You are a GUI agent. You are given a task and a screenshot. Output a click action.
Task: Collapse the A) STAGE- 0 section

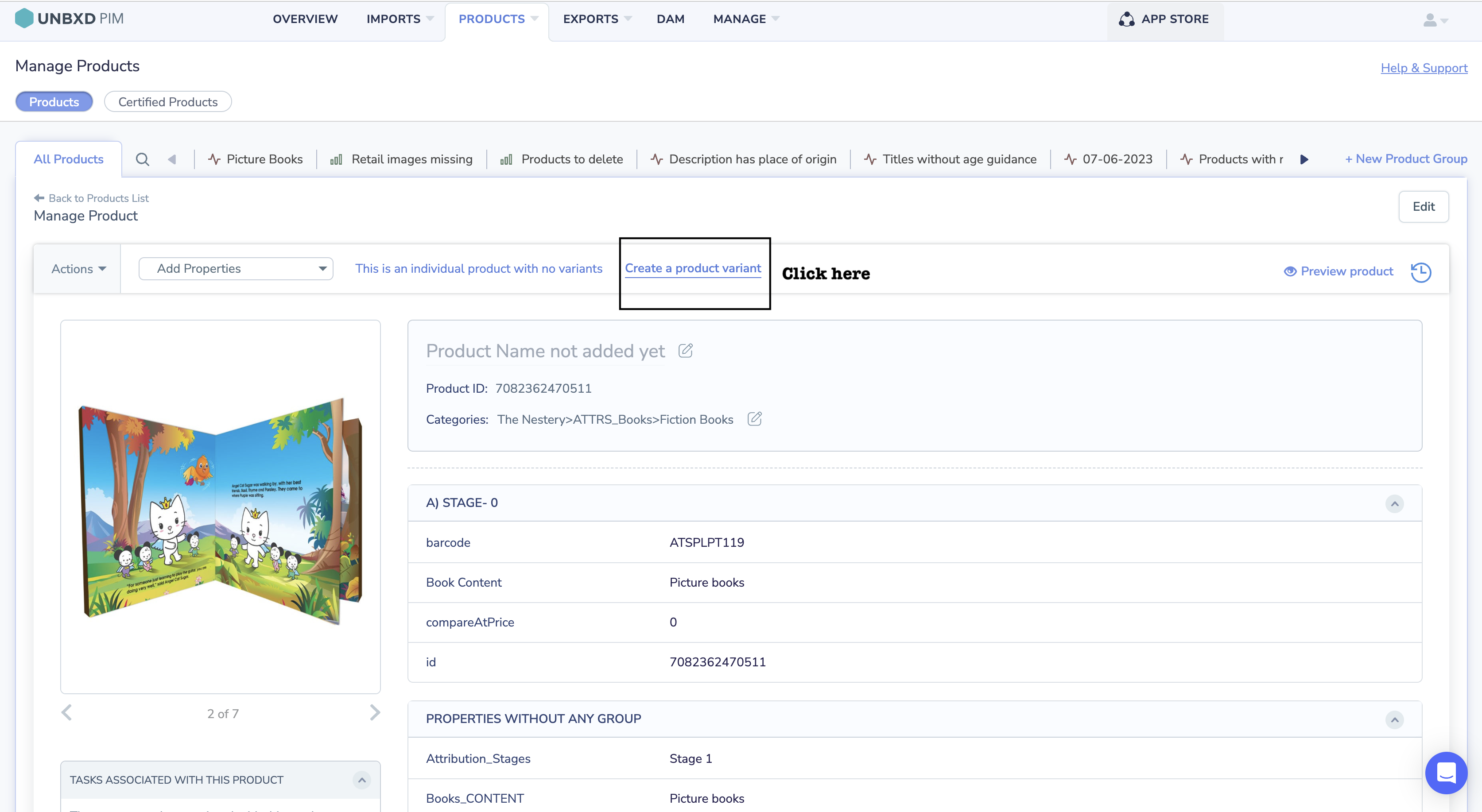pyautogui.click(x=1394, y=504)
